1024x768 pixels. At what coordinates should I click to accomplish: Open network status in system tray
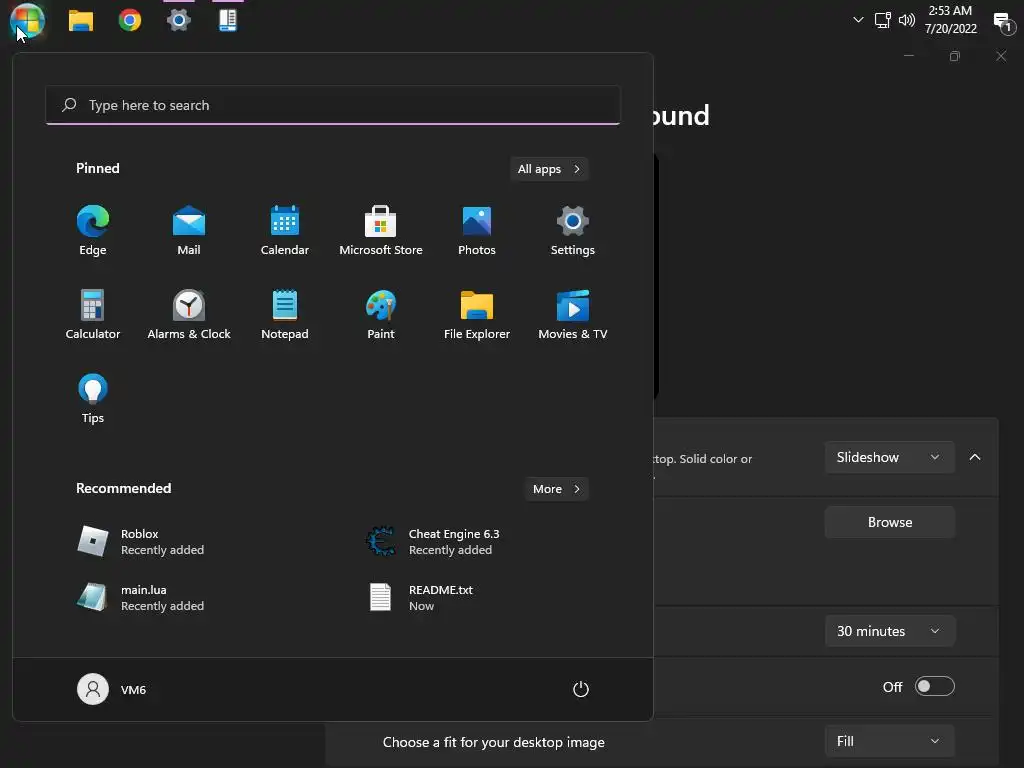(x=882, y=20)
